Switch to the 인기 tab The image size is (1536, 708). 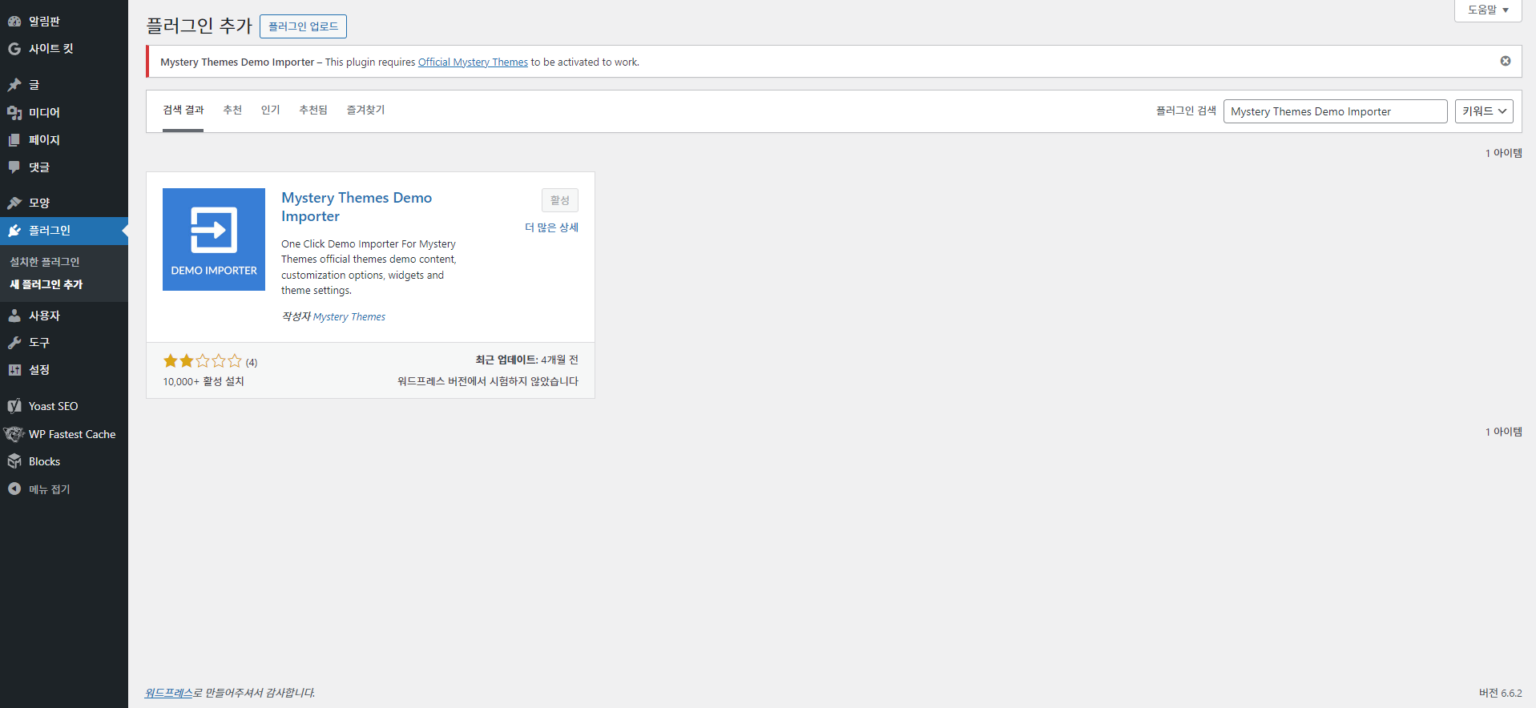[270, 110]
